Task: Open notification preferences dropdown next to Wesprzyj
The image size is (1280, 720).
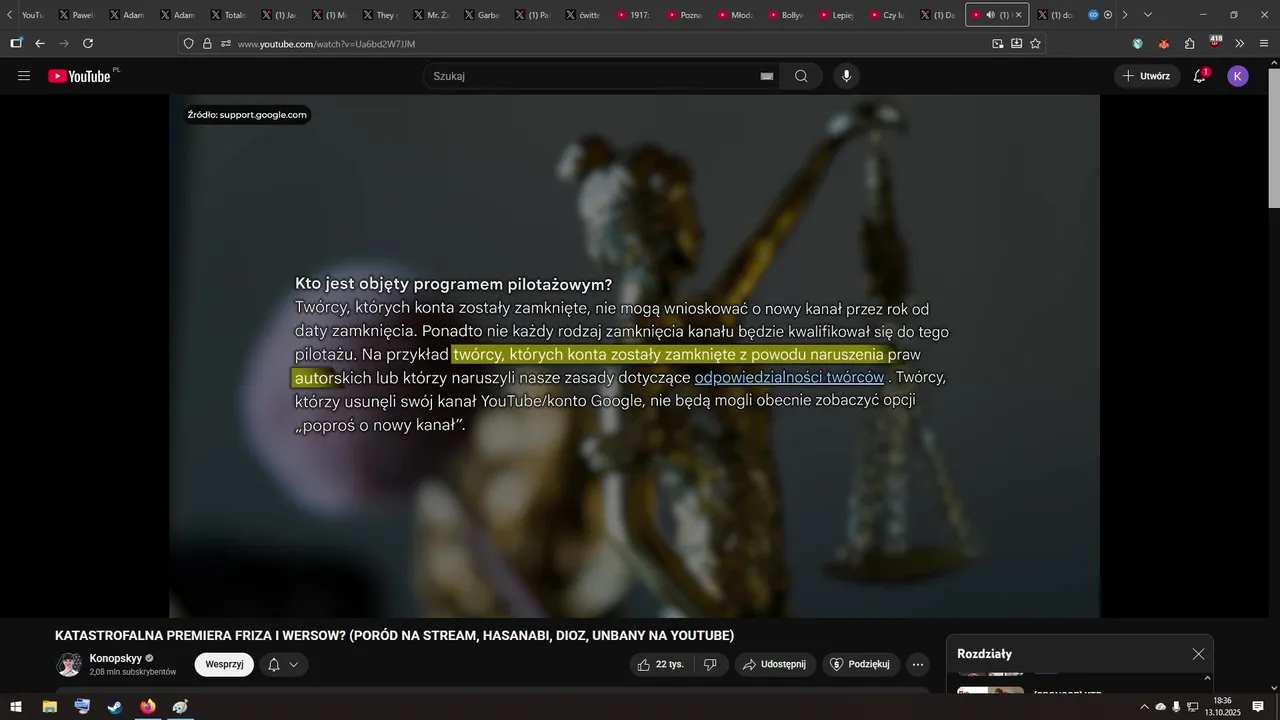Action: pyautogui.click(x=284, y=664)
